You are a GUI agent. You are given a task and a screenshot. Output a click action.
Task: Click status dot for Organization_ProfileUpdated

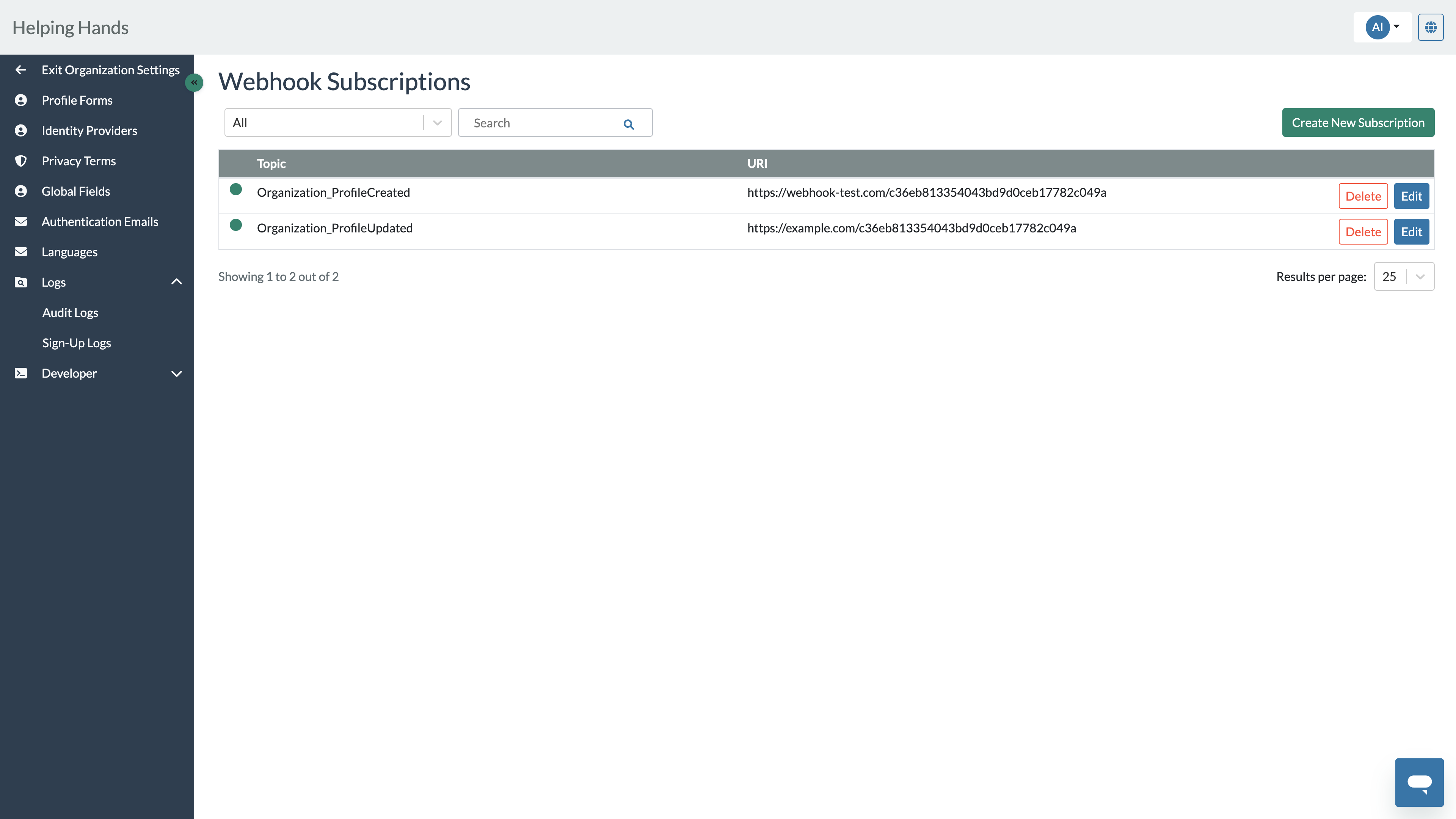coord(236,225)
